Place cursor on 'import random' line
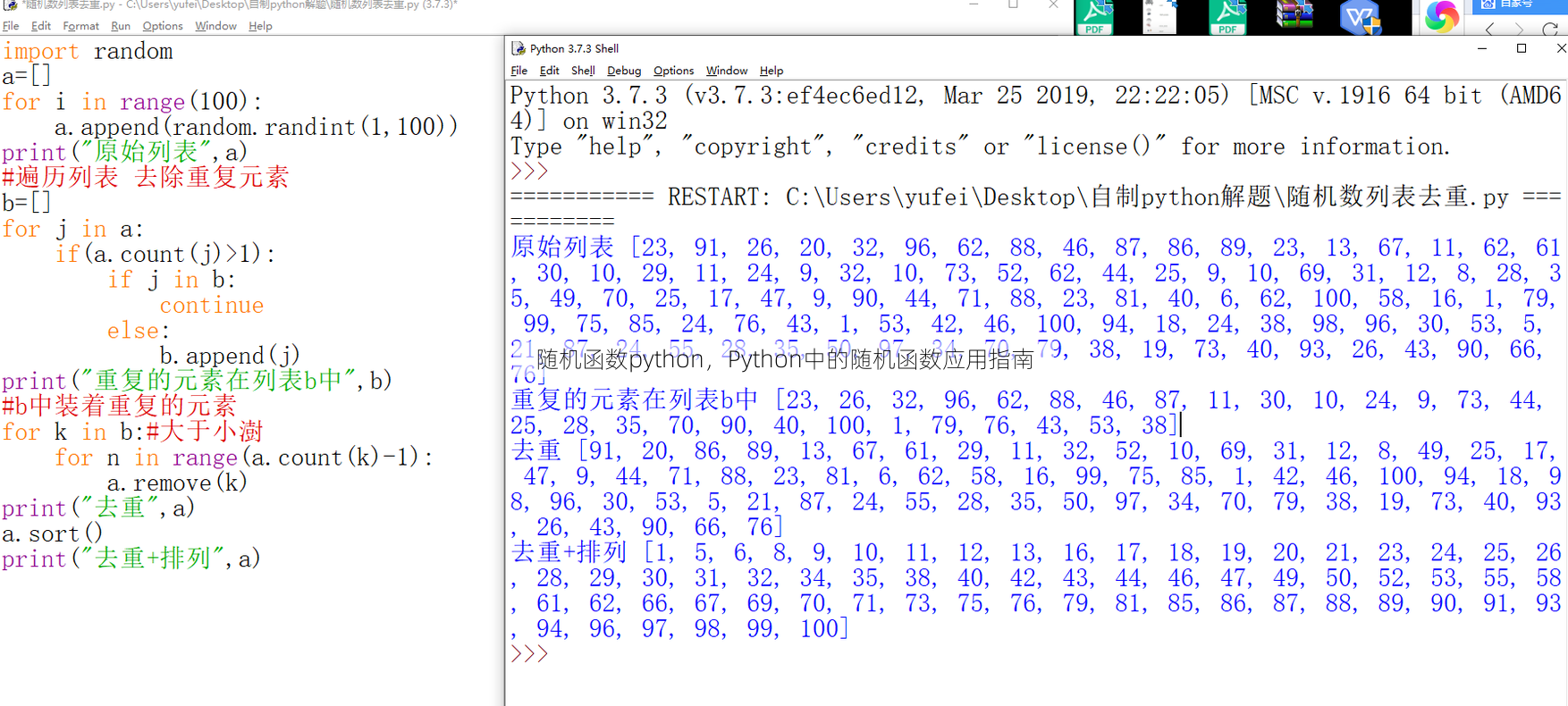The width and height of the screenshot is (1568, 706). click(88, 52)
